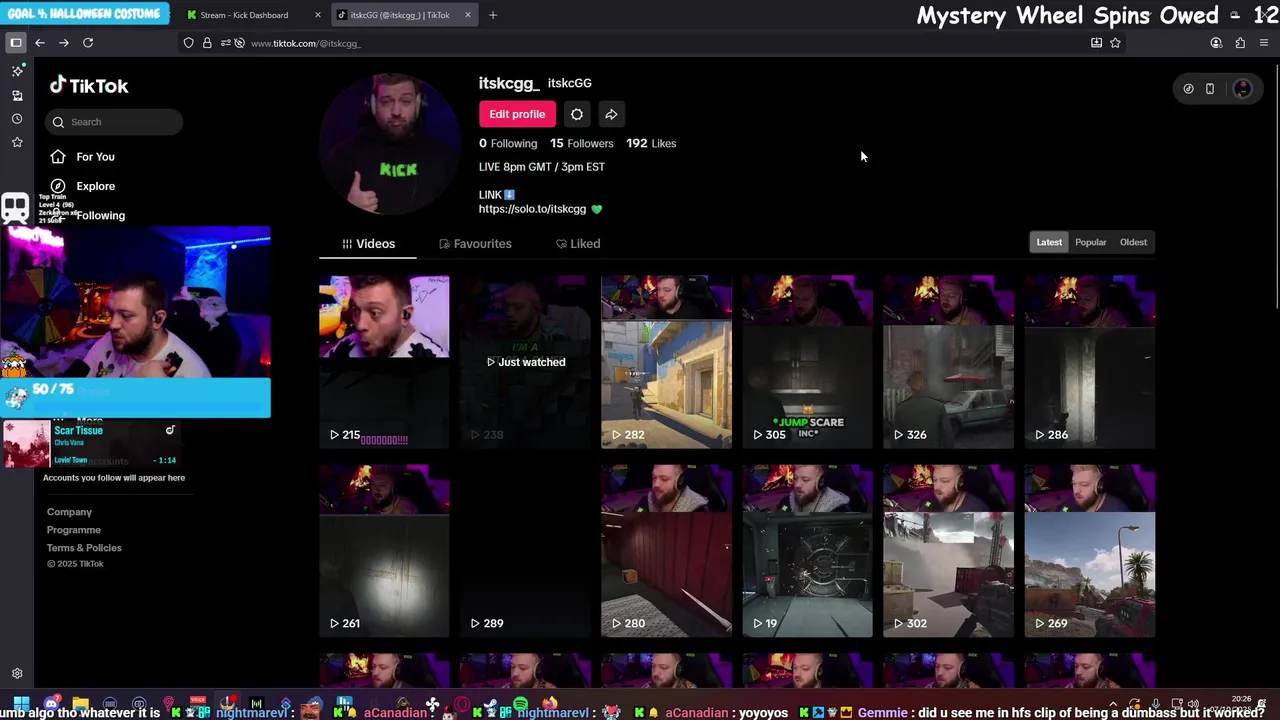1280x720 pixels.
Task: Close the Stream - Kick Dashboard tab
Action: coord(318,15)
